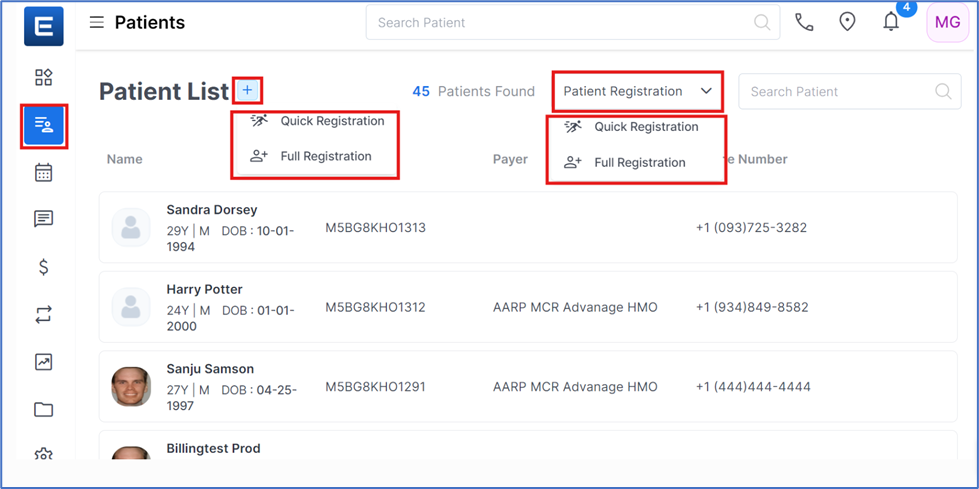Screen dimensions: 979x489
Task: Choose Quick Registration under the plus button
Action: 331,121
